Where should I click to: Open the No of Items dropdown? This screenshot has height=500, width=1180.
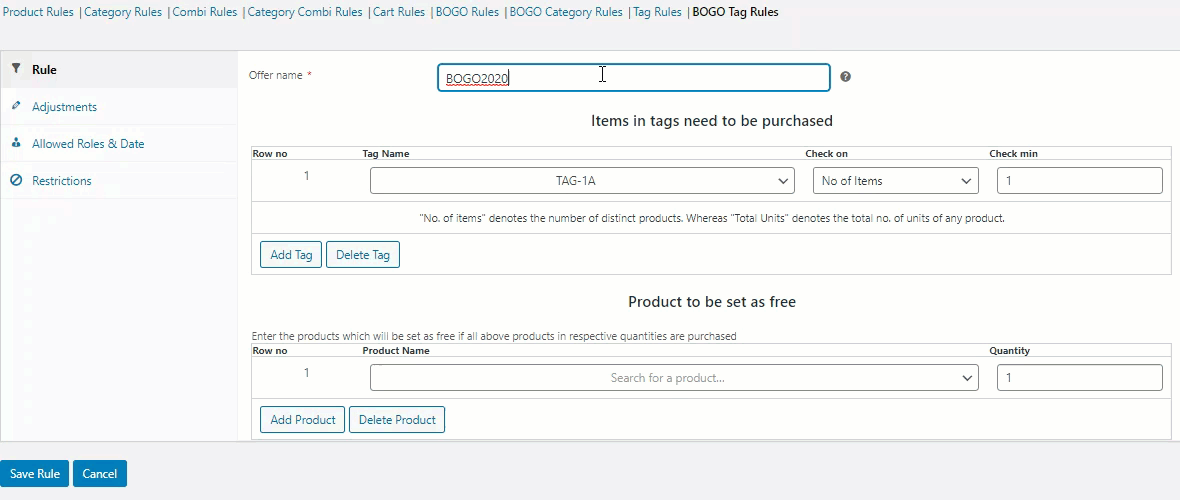896,181
